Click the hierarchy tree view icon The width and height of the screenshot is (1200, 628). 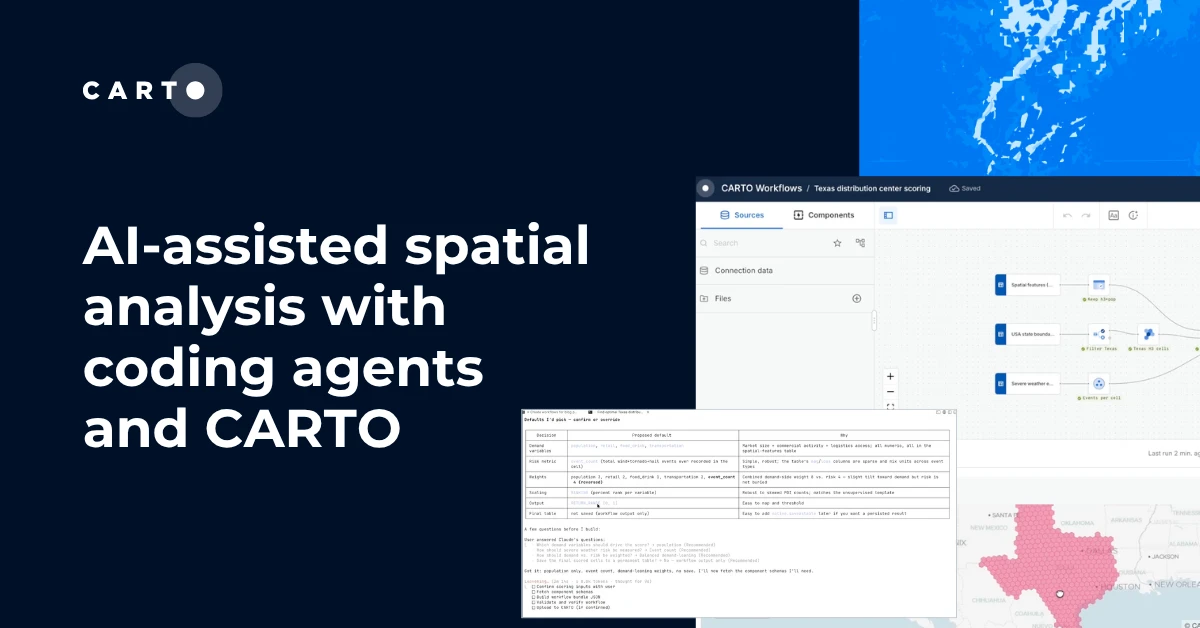point(860,243)
